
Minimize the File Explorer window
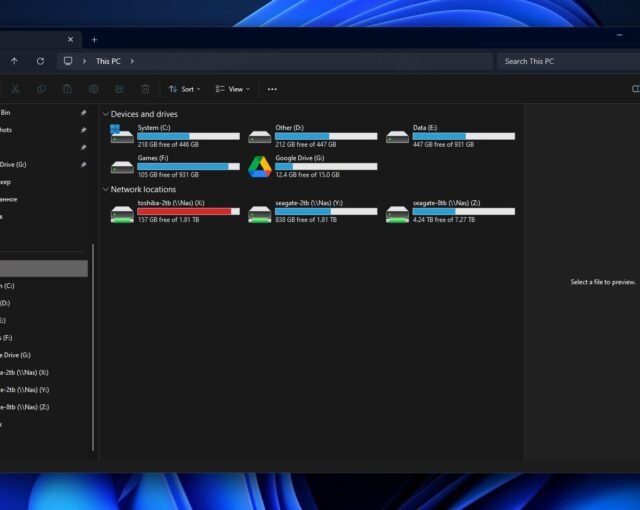coord(619,35)
